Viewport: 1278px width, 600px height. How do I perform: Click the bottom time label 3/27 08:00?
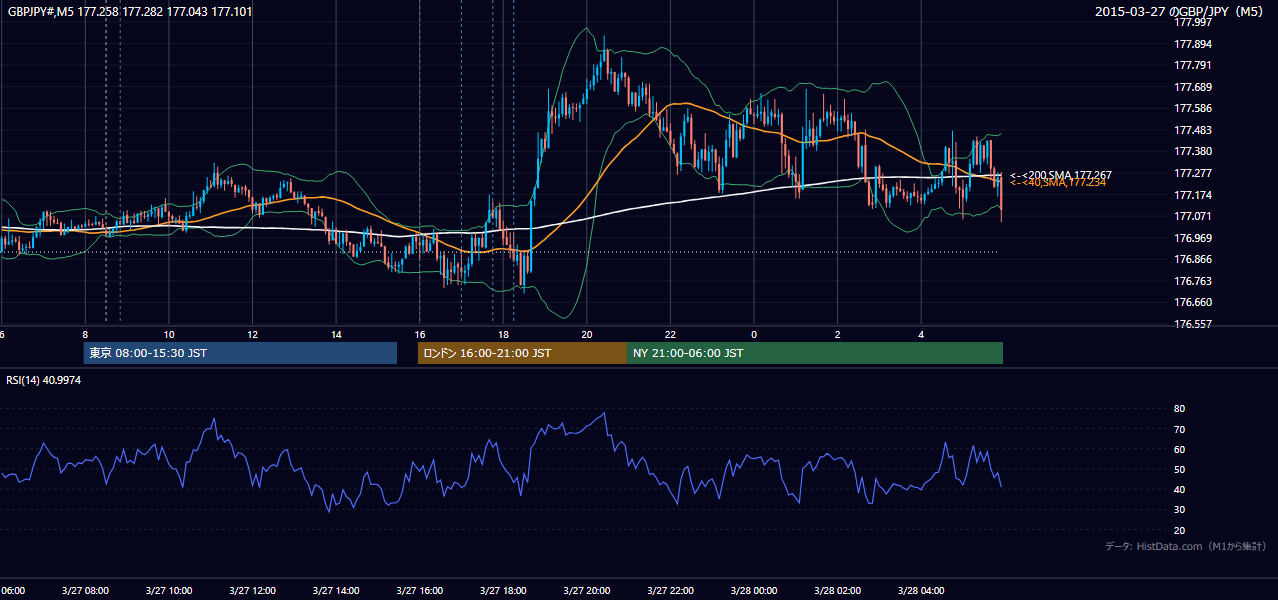(85, 591)
